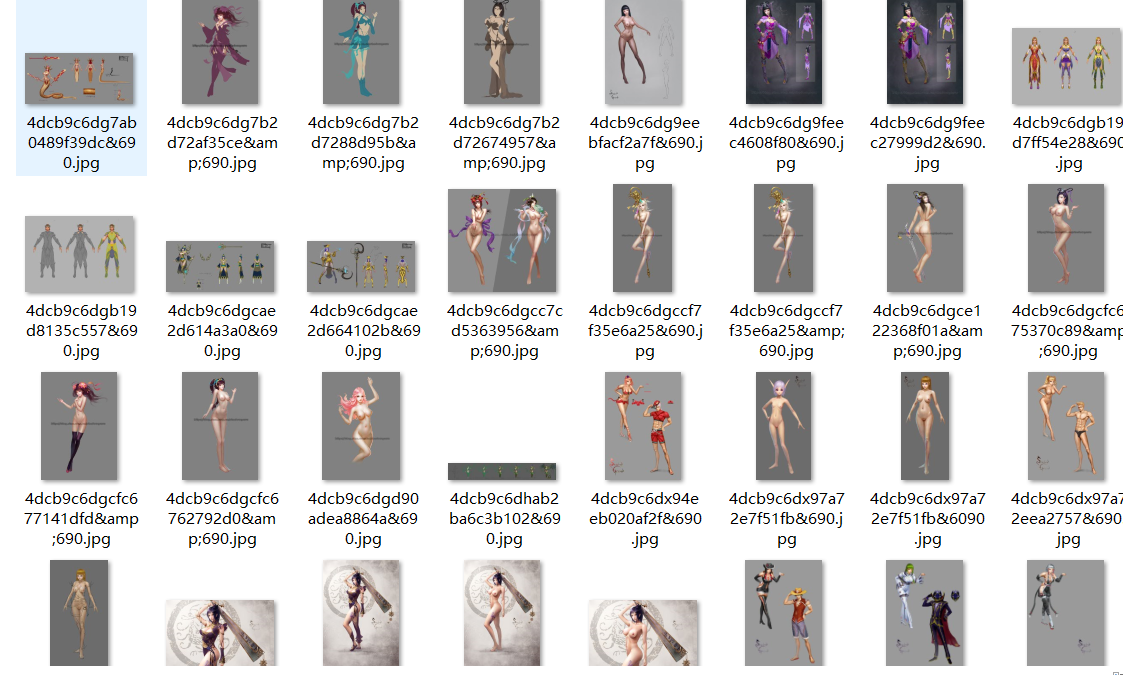The width and height of the screenshot is (1123, 675).
Task: Click the file name 4dcb9c6dx97a72e7f51fb&6090.jpg
Action: coord(927,518)
